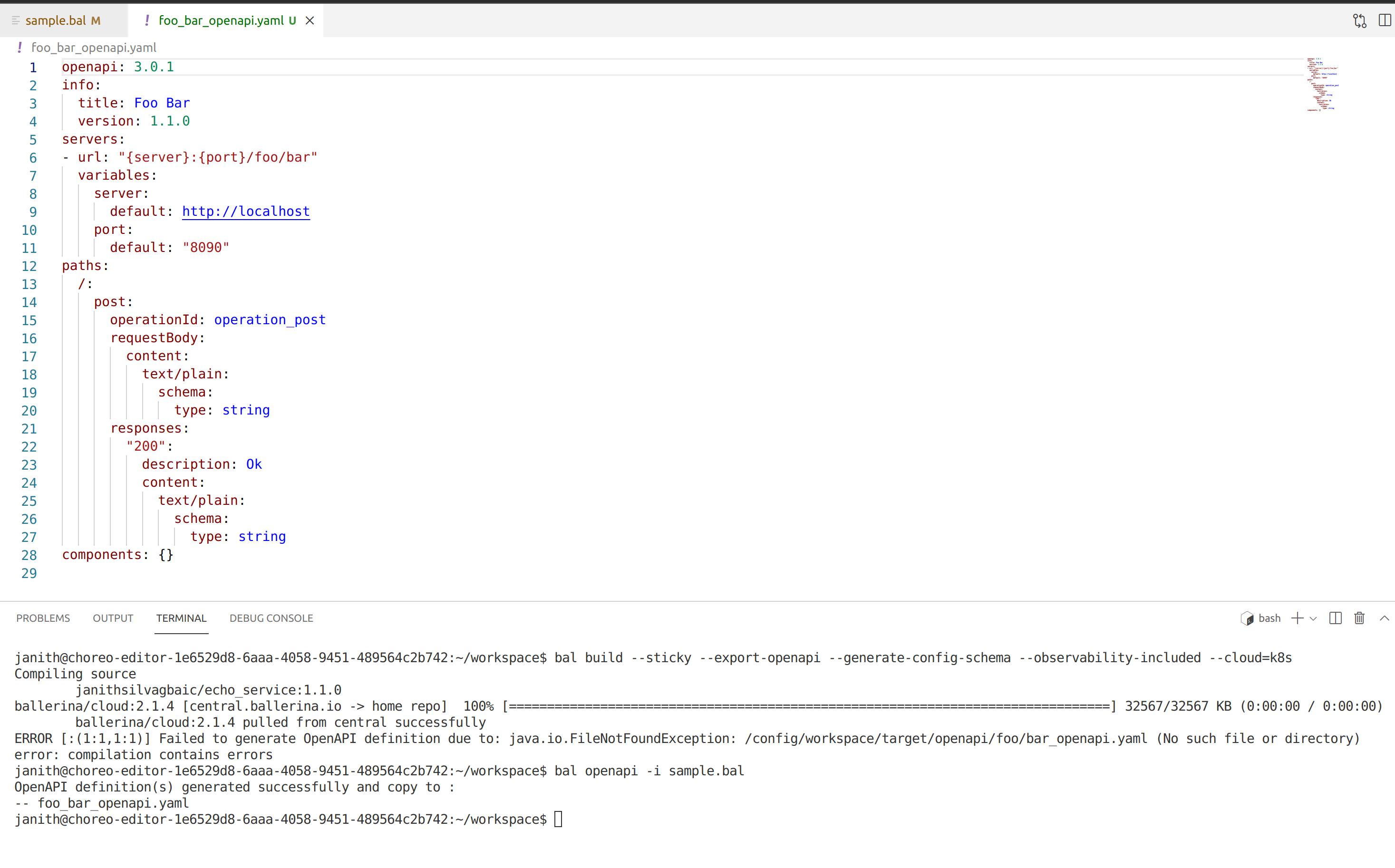This screenshot has width=1395, height=868.
Task: Click the ERROR line in terminal output
Action: point(687,739)
